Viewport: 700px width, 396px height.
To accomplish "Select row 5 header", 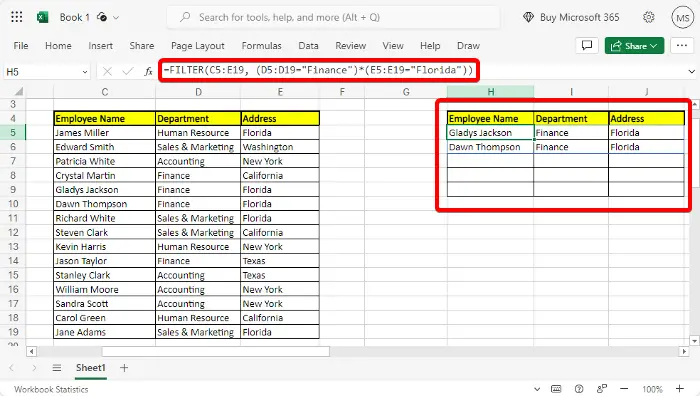I will 13,133.
